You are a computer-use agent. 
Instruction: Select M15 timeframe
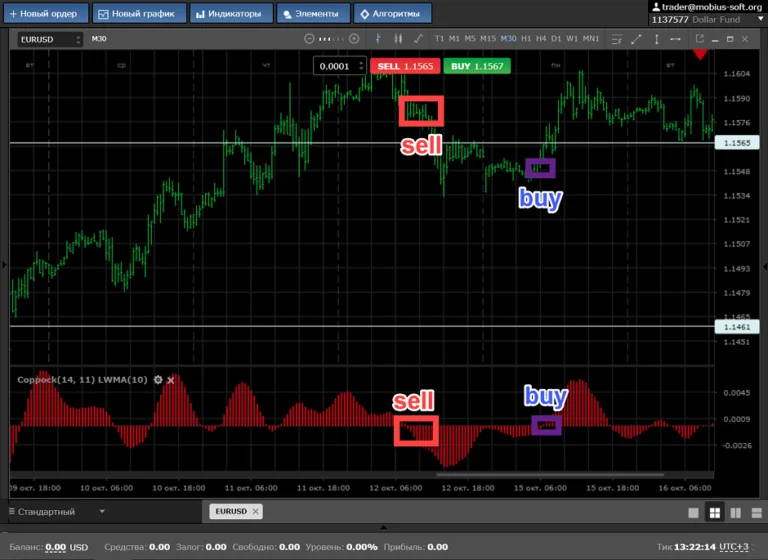(488, 39)
